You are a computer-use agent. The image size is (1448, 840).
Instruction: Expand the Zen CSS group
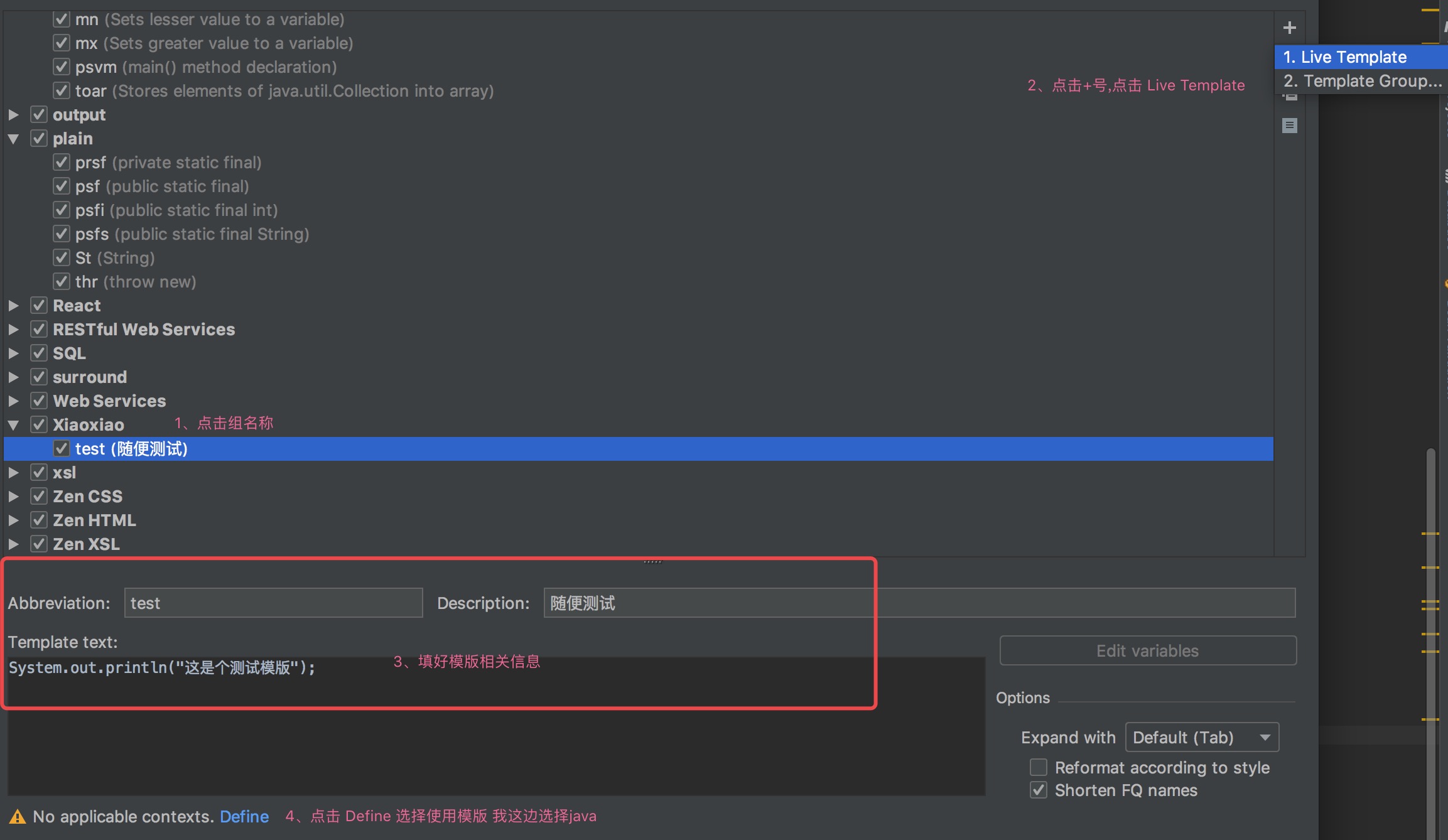point(13,497)
